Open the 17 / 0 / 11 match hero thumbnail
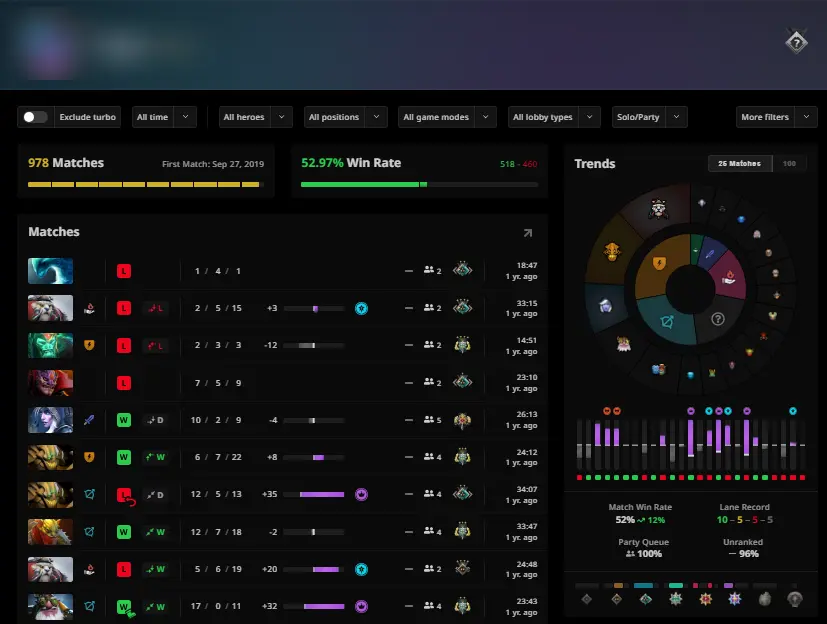This screenshot has height=624, width=827. 50,607
